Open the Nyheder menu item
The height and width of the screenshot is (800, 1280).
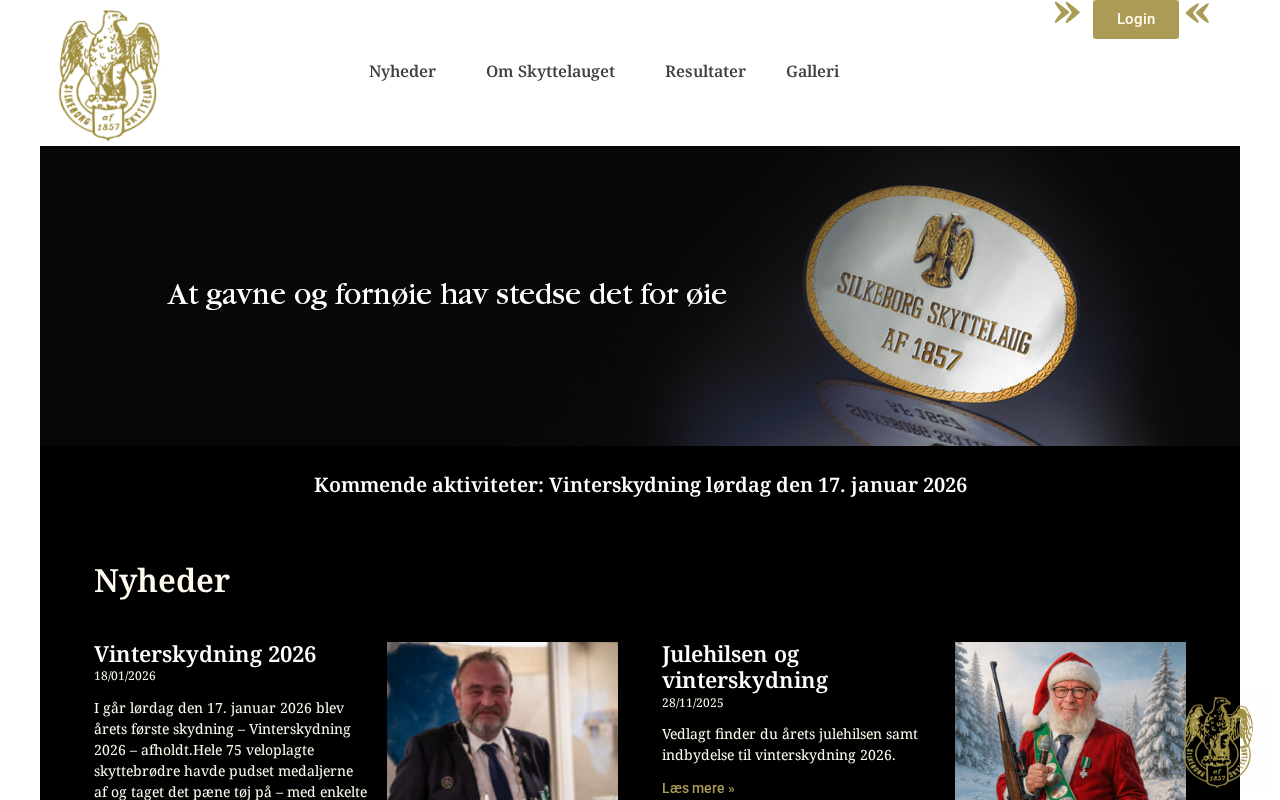point(402,71)
